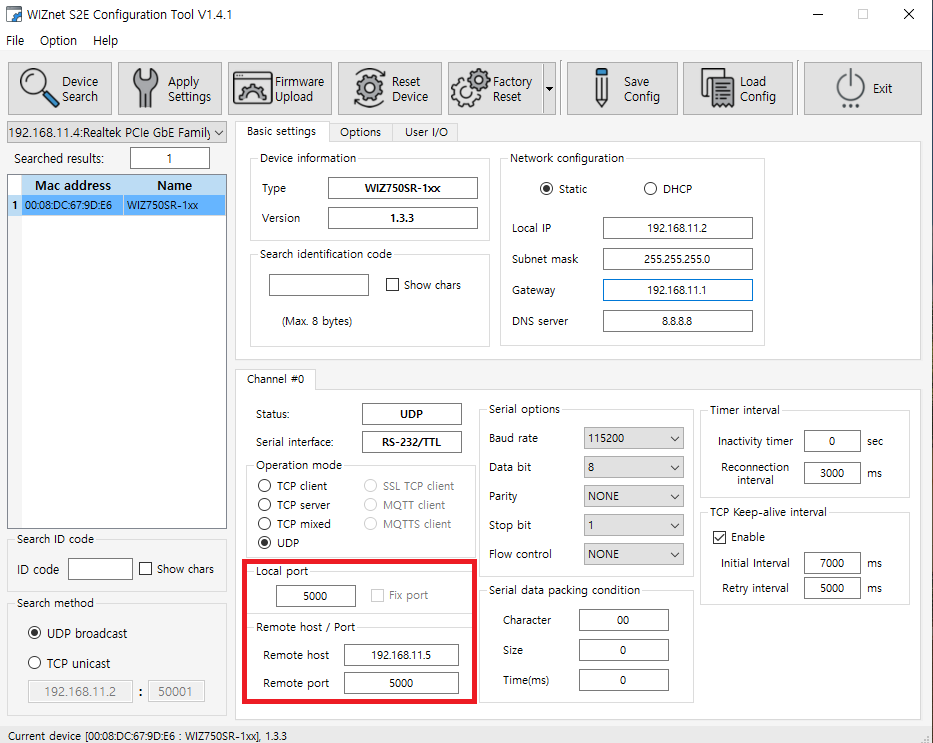Open the Help menu

[x=105, y=40]
